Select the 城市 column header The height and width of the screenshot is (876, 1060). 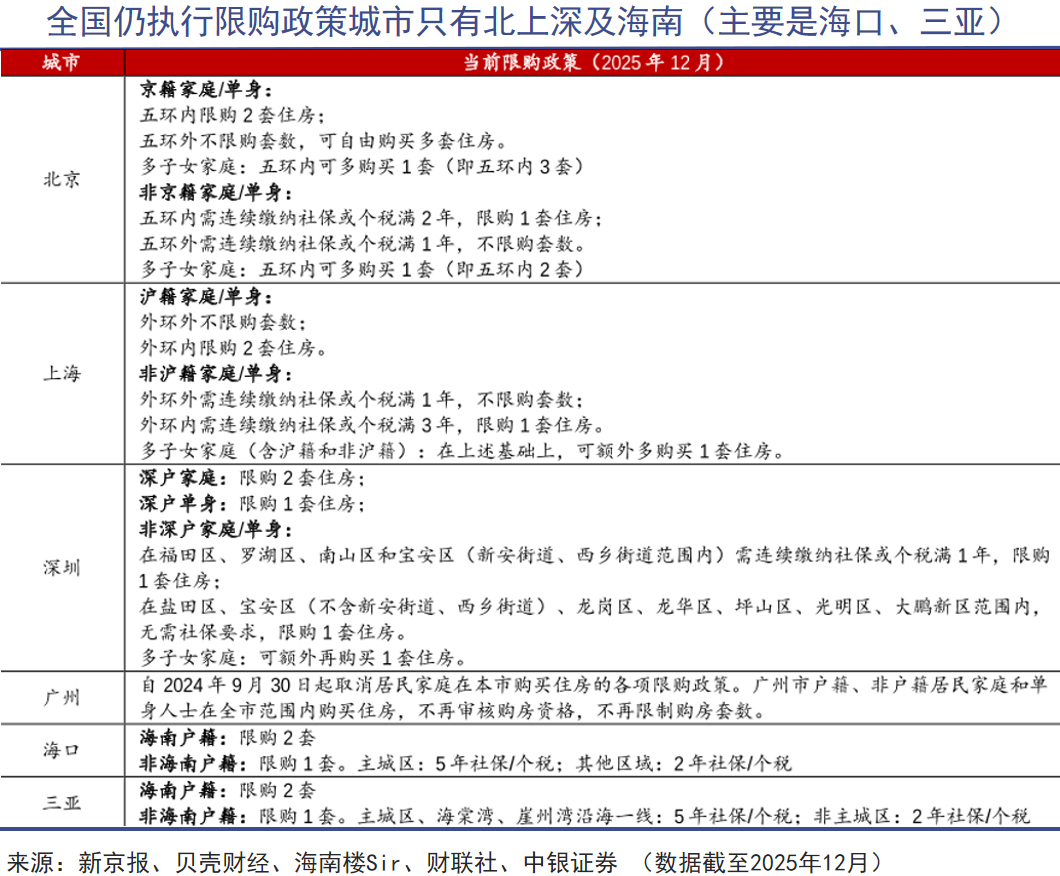[62, 62]
